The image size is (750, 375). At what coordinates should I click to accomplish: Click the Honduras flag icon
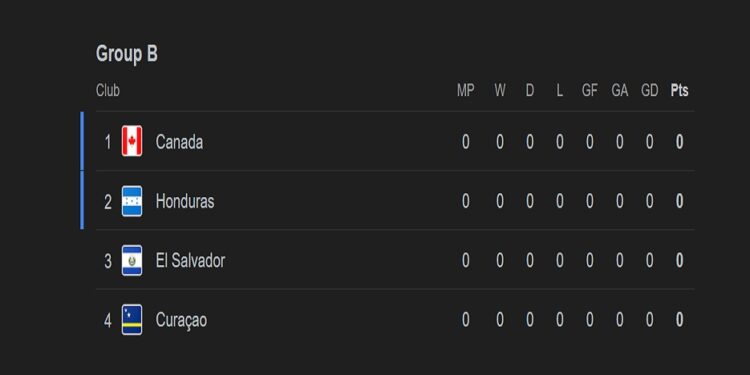(132, 201)
